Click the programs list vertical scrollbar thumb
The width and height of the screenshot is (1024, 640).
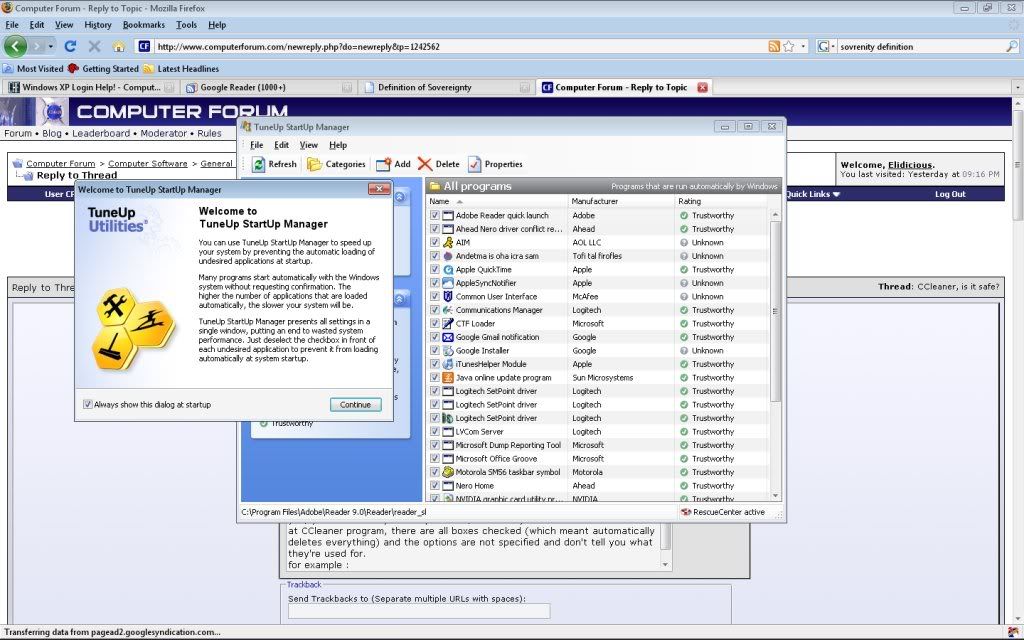point(775,311)
